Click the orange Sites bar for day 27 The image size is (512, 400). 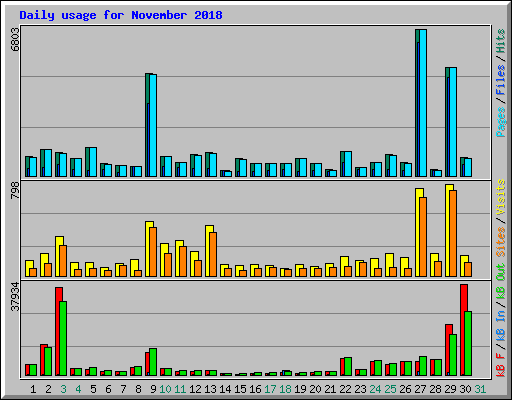coord(423,237)
